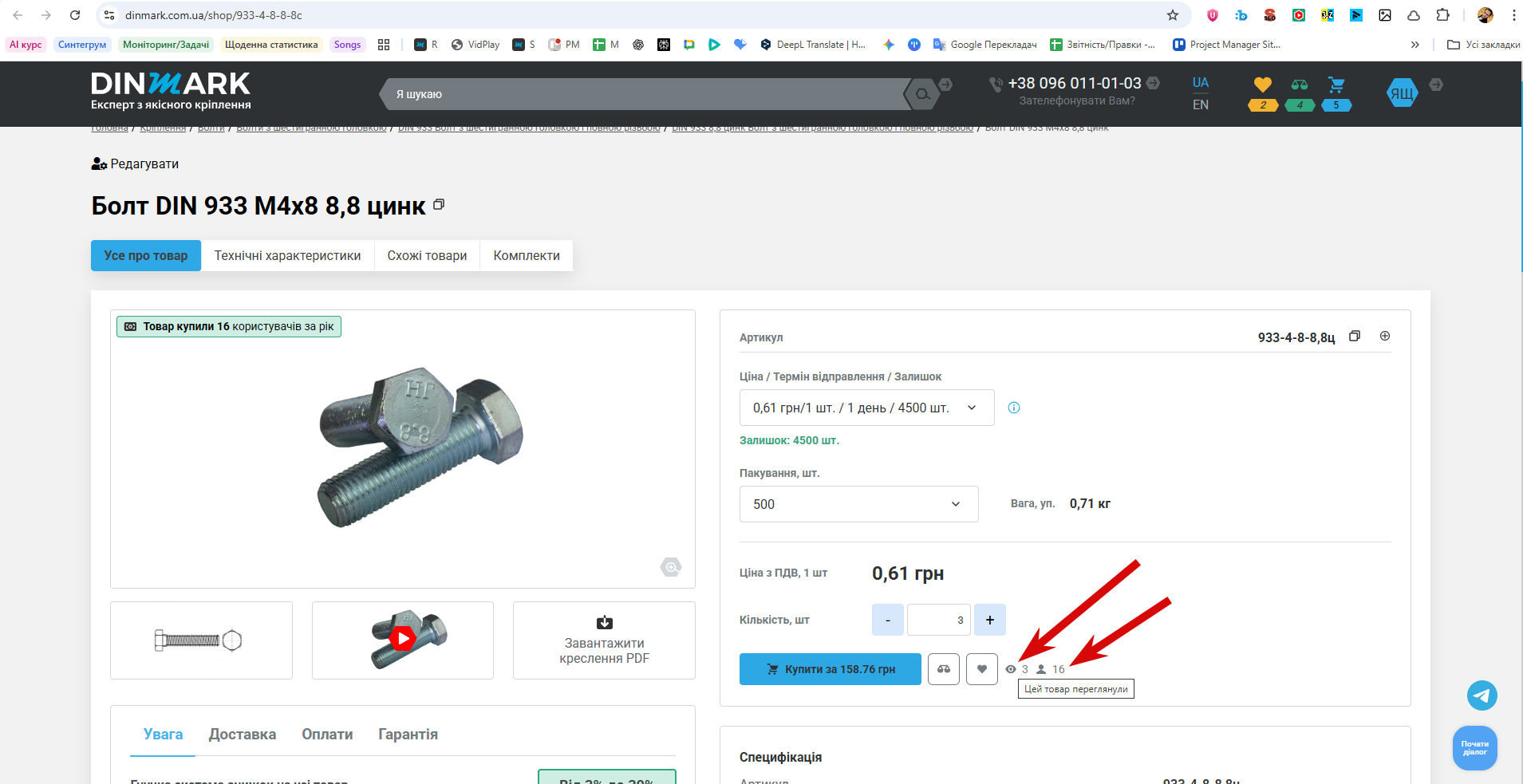Click the eye views counter icon
The height and width of the screenshot is (784, 1523).
click(x=1011, y=669)
